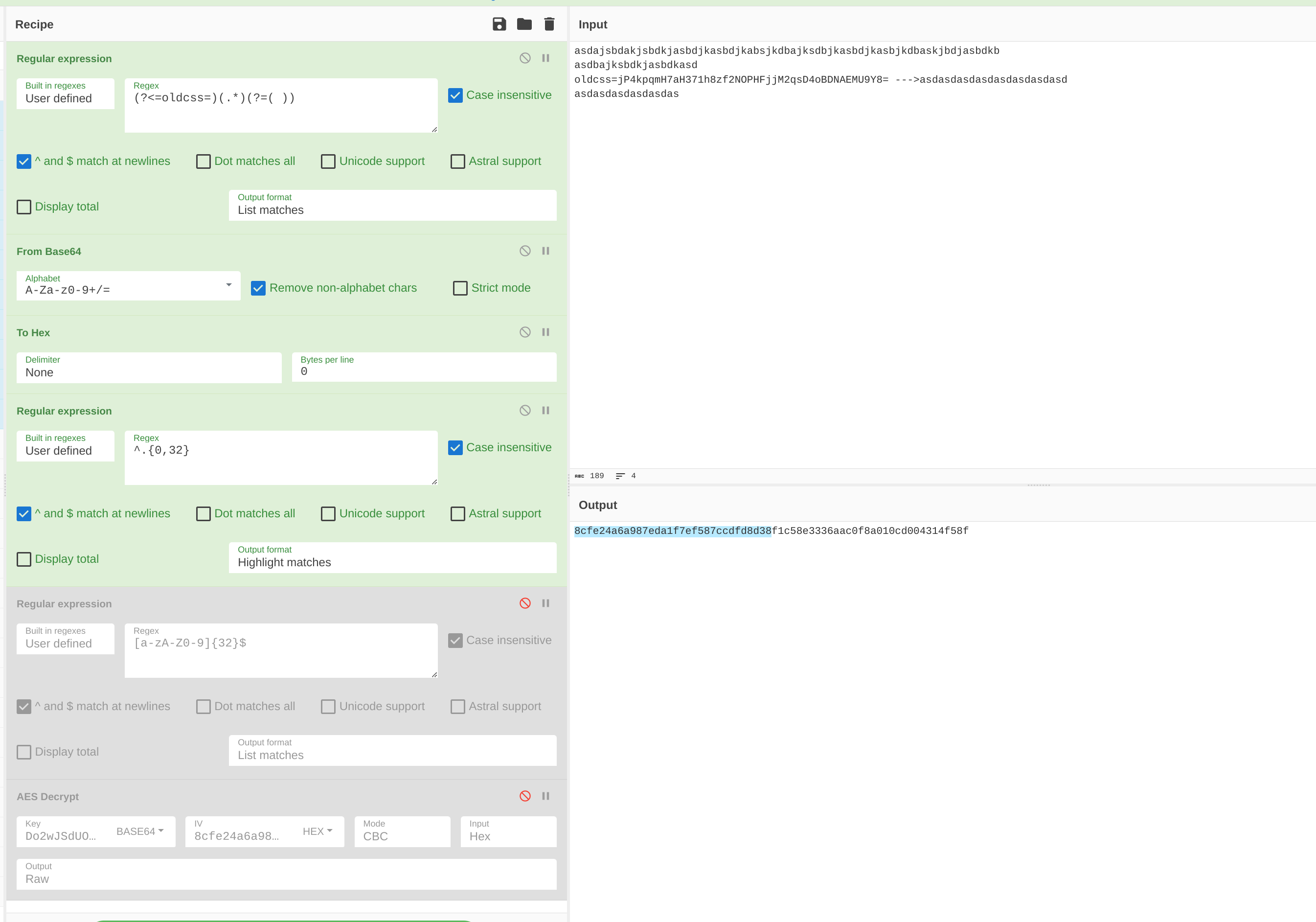Pause execution on the AES Decrypt operation
1316x922 pixels.
tap(545, 796)
